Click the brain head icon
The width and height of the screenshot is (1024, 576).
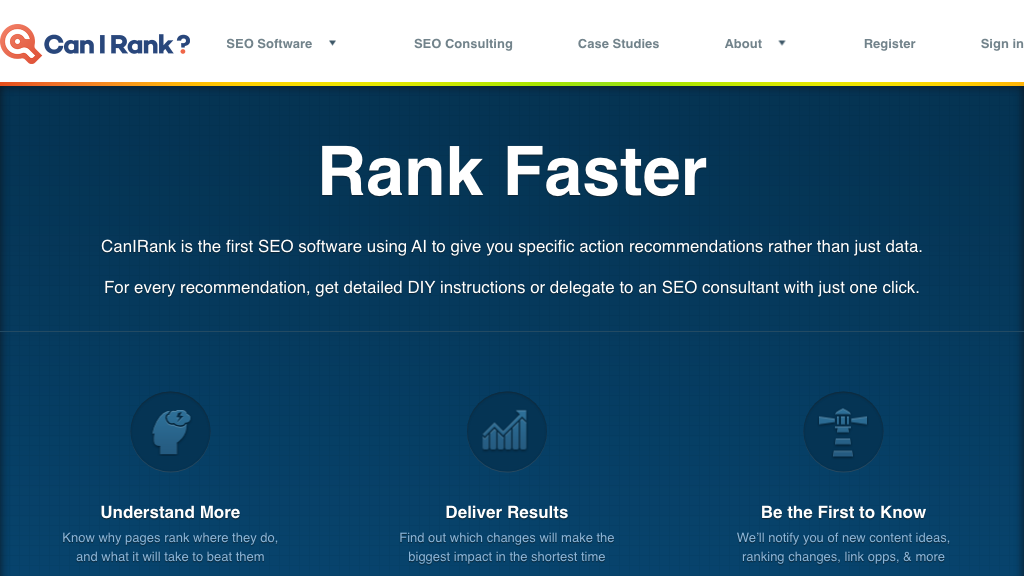pos(170,431)
